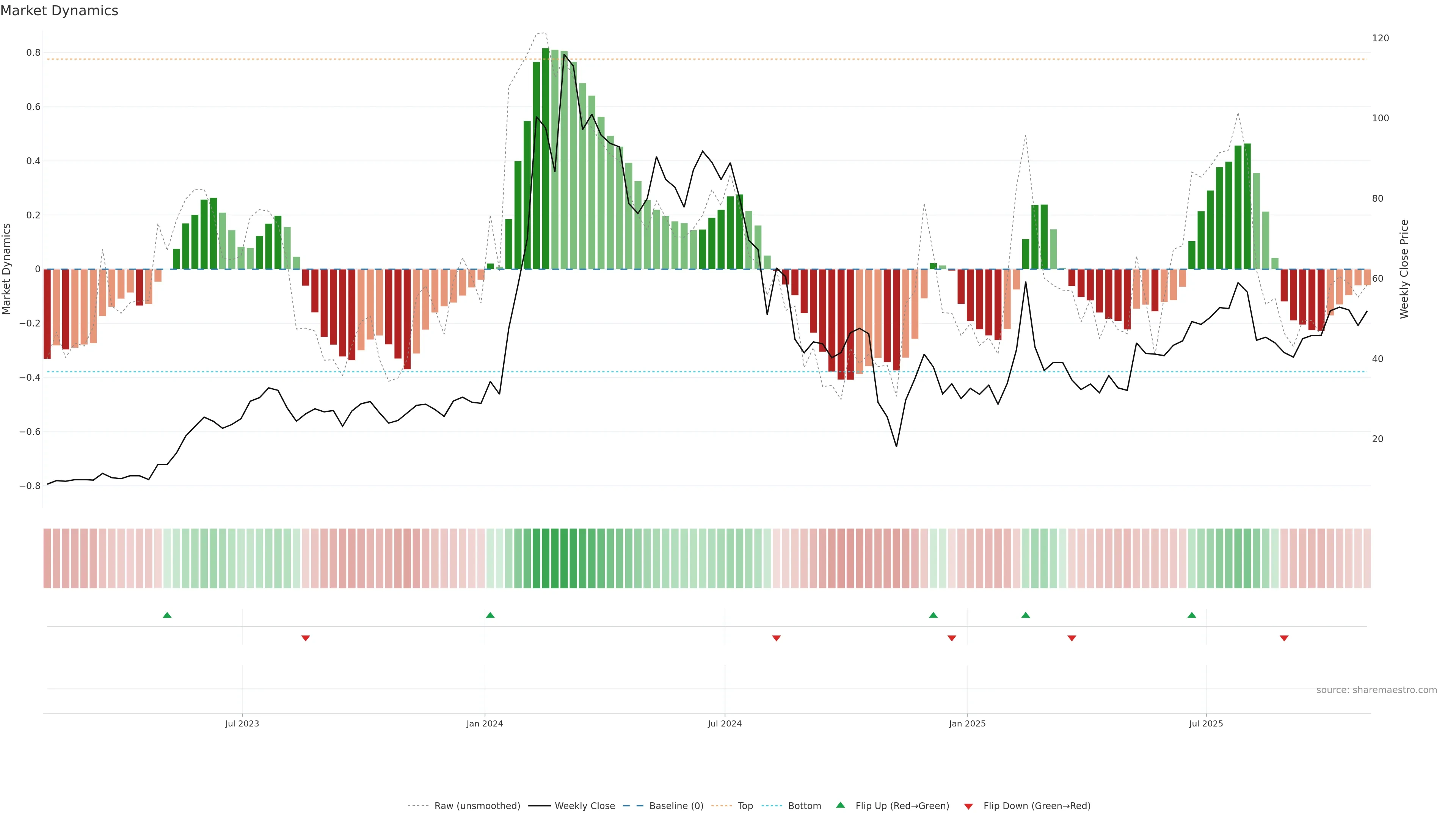Click the red flip-down marker after Jul 2024
This screenshot has width=1456, height=819.
click(x=776, y=638)
